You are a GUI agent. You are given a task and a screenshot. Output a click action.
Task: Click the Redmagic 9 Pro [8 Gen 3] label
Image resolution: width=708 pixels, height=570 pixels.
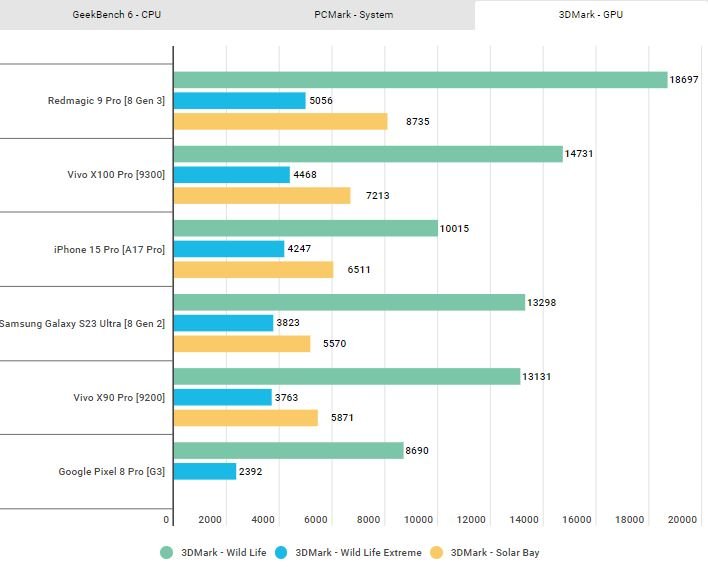[x=107, y=101]
